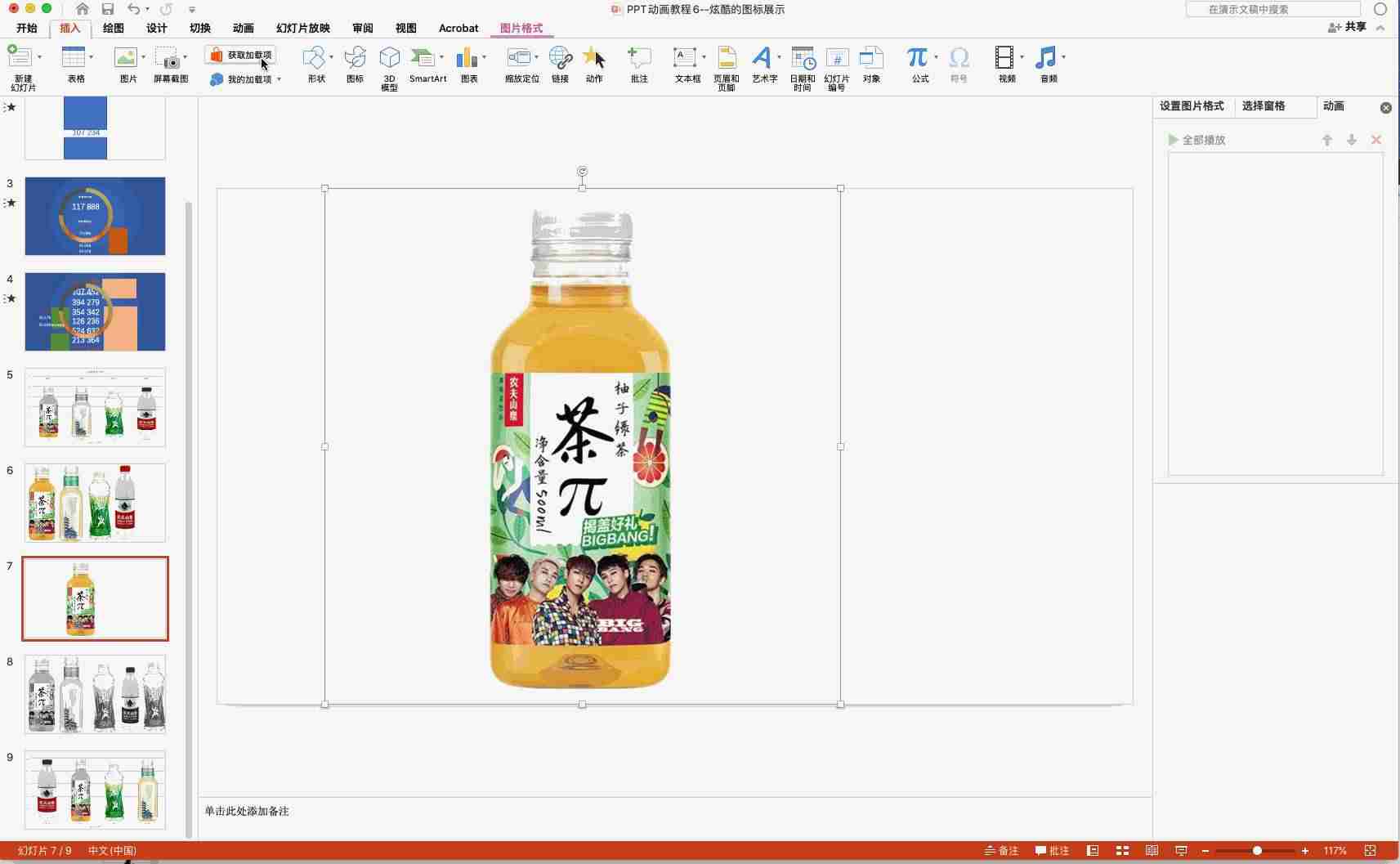1400x864 pixels.
Task: Toggle Comments (批注) in status bar
Action: tap(1053, 851)
